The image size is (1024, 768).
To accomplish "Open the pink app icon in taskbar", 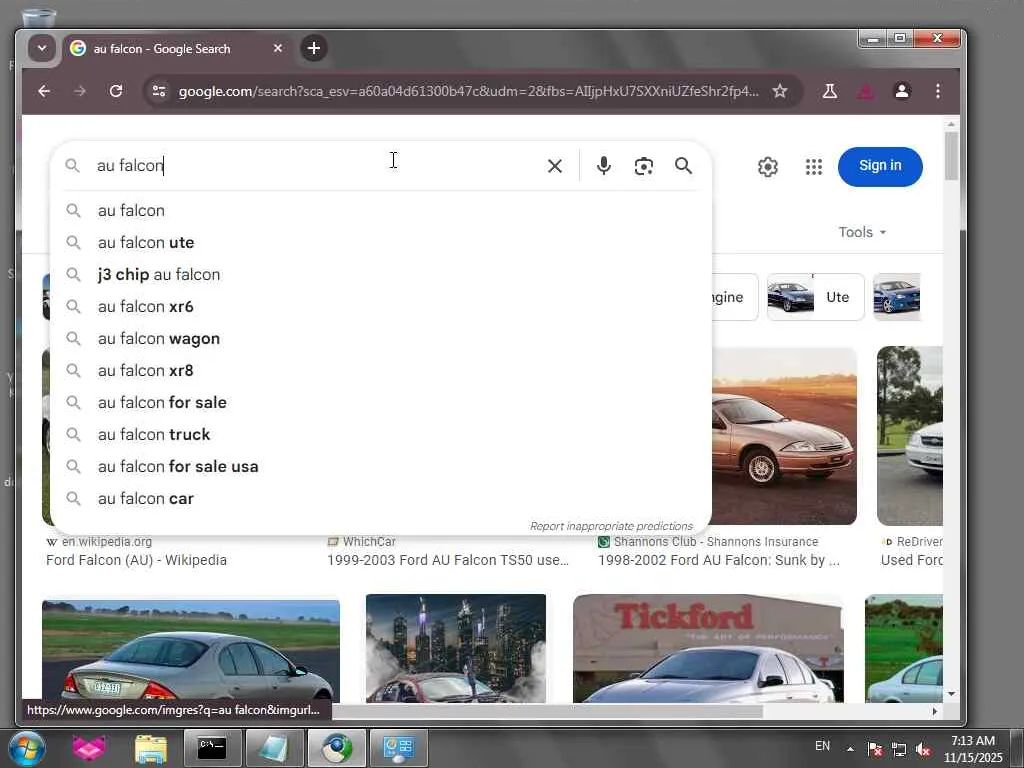I will tap(89, 748).
